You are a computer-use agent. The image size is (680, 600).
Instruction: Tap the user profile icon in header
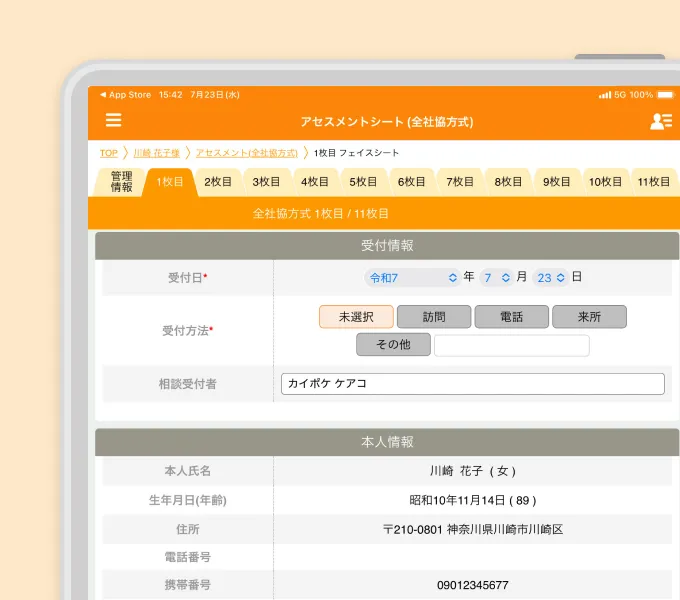[660, 121]
